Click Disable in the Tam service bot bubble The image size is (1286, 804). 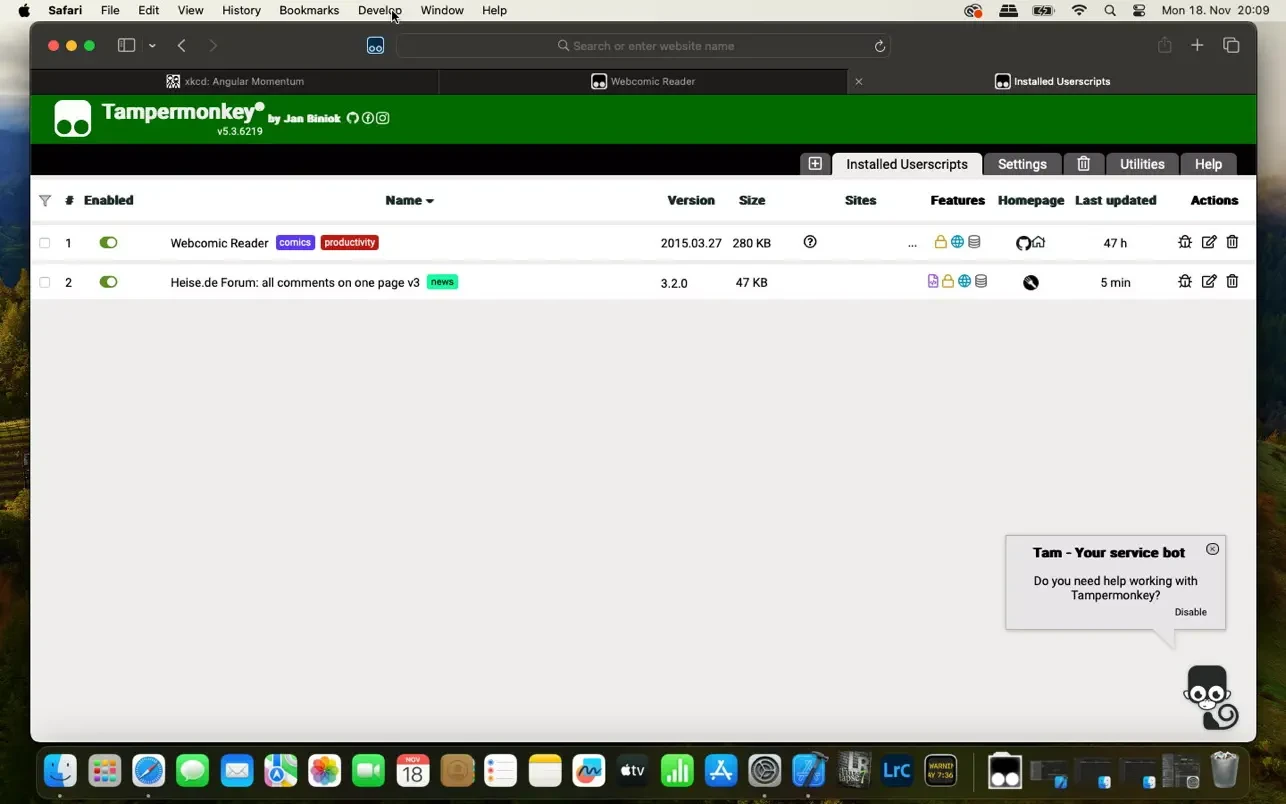pyautogui.click(x=1190, y=612)
